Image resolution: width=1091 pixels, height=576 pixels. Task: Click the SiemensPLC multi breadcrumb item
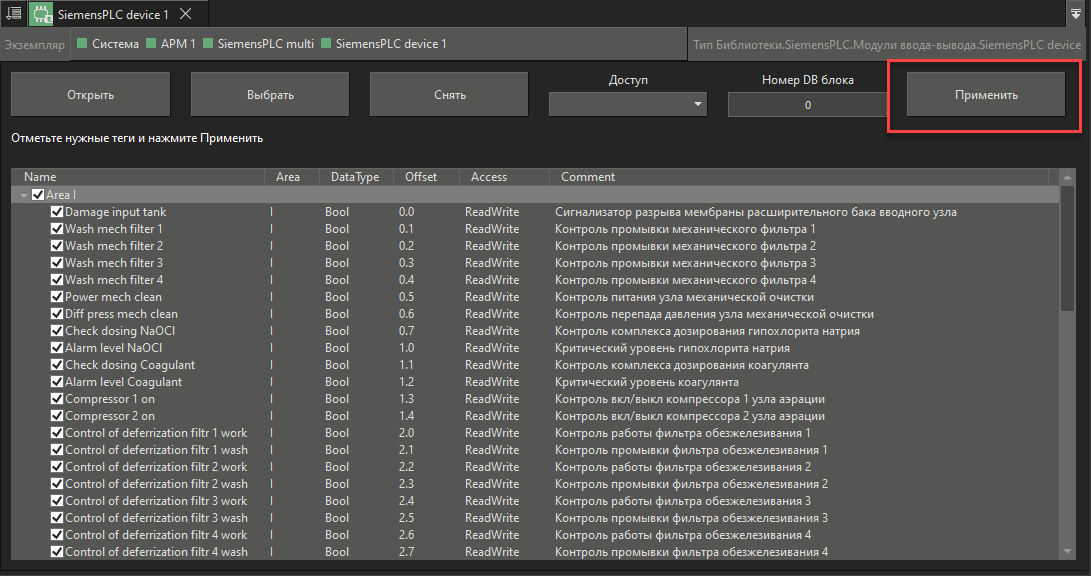258,44
